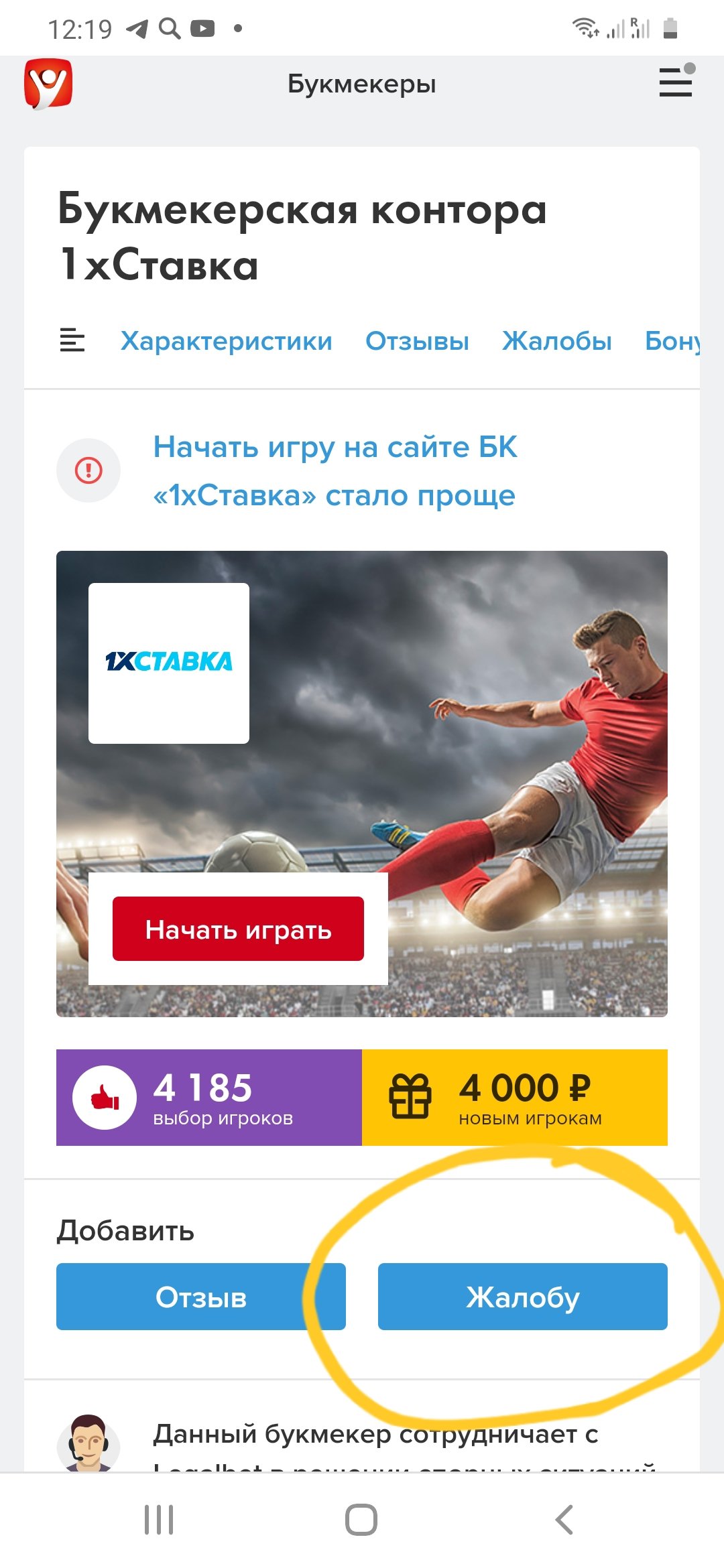The width and height of the screenshot is (724, 1568).
Task: Open the table of contents list icon
Action: point(72,340)
